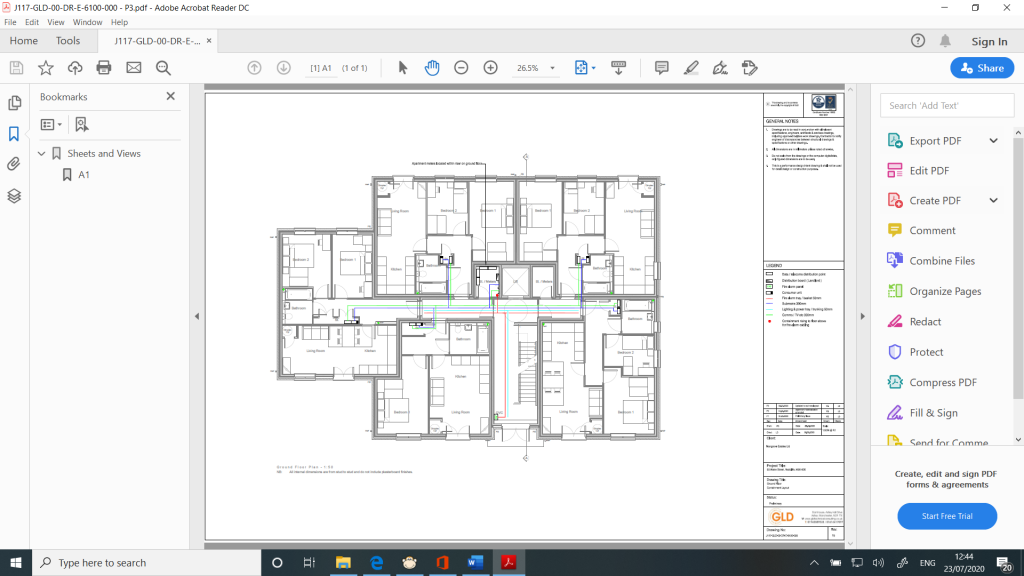The image size is (1024, 576).
Task: Expand Export PDF options
Action: click(x=993, y=140)
